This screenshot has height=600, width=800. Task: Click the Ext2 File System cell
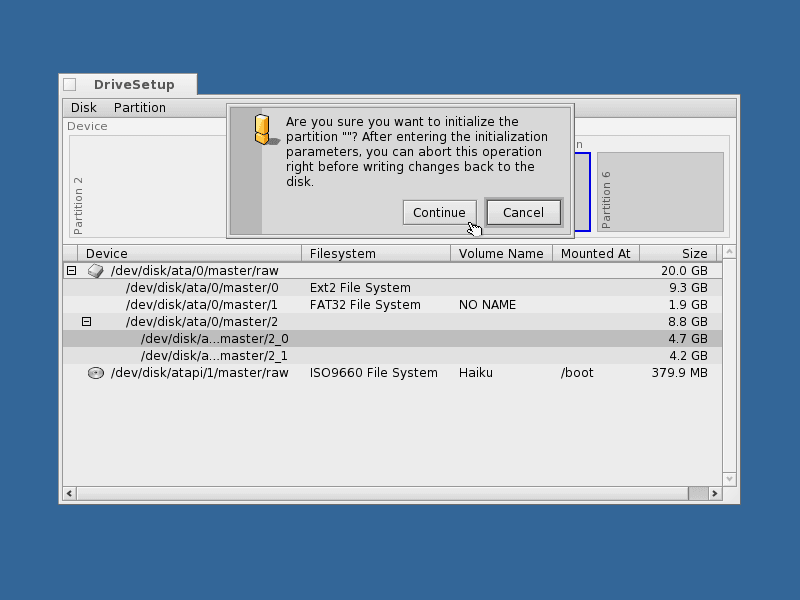pos(360,288)
